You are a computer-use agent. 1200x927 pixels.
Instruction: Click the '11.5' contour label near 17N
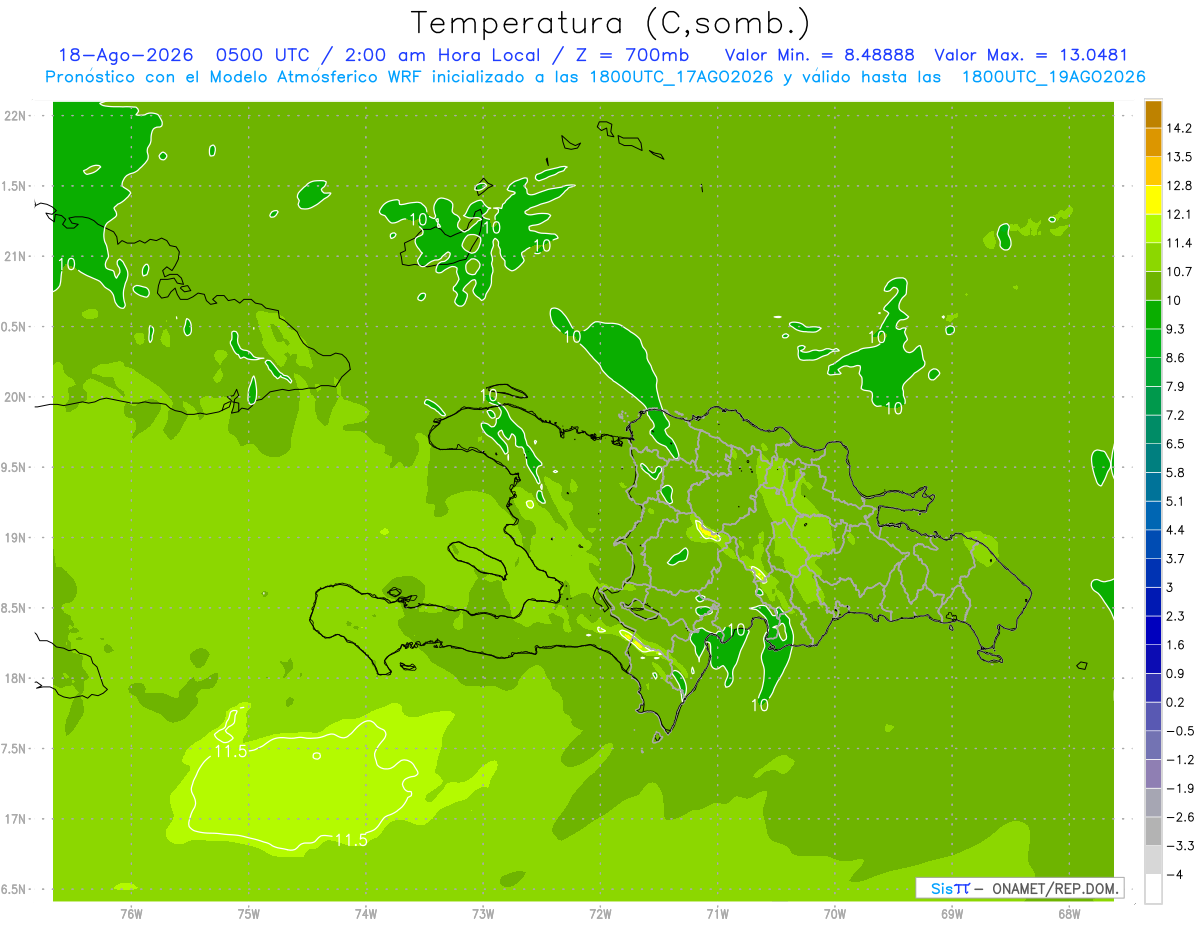351,840
